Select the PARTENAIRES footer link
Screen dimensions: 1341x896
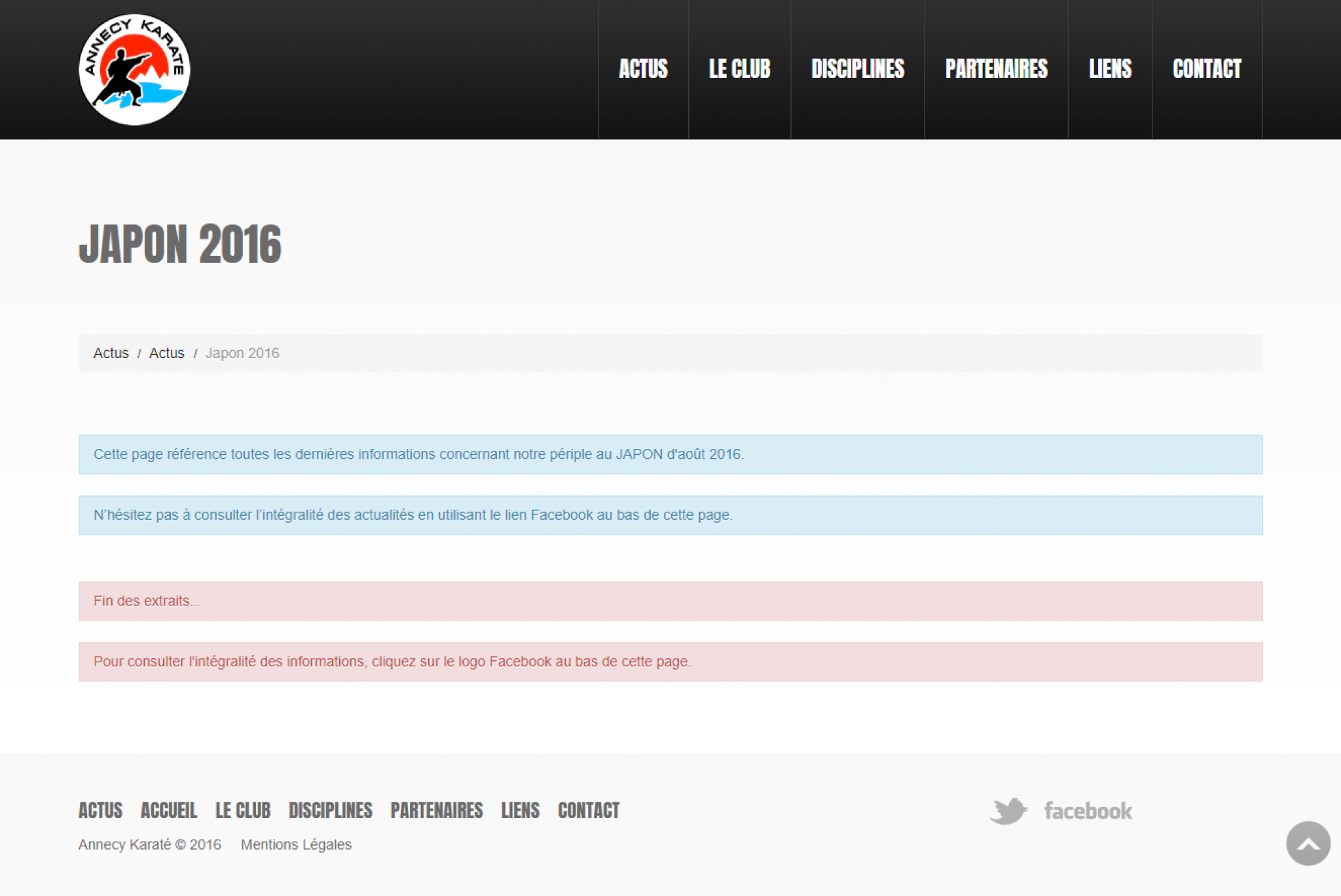(x=436, y=810)
